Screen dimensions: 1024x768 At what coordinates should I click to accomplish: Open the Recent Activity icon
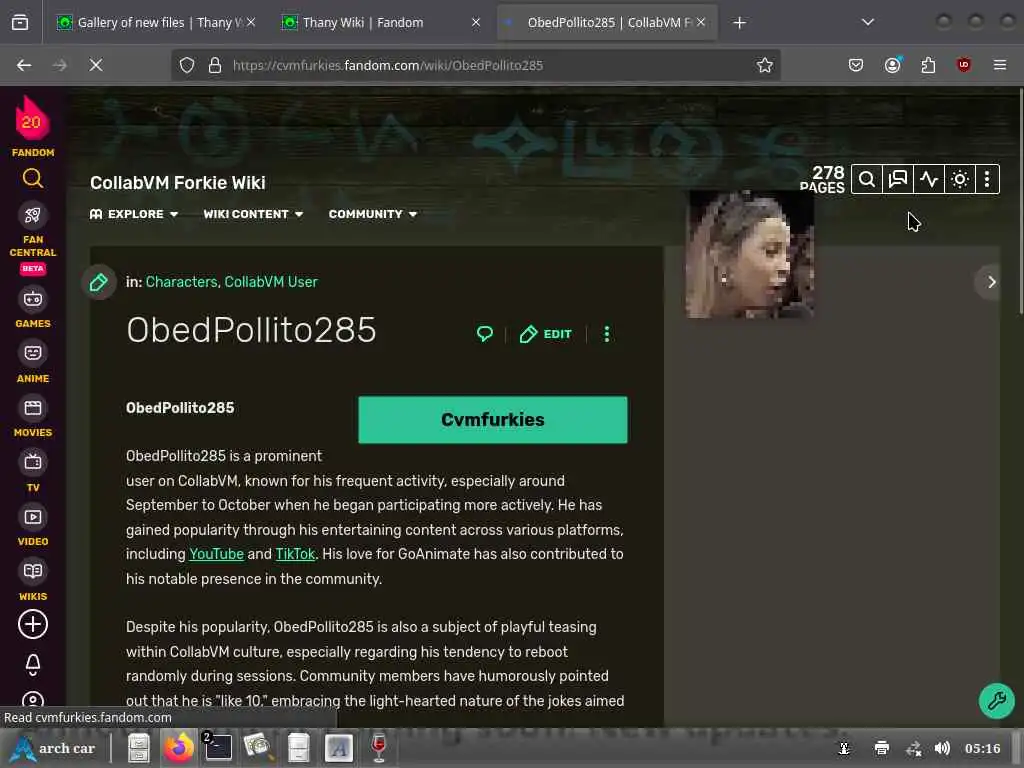pyautogui.click(x=929, y=179)
